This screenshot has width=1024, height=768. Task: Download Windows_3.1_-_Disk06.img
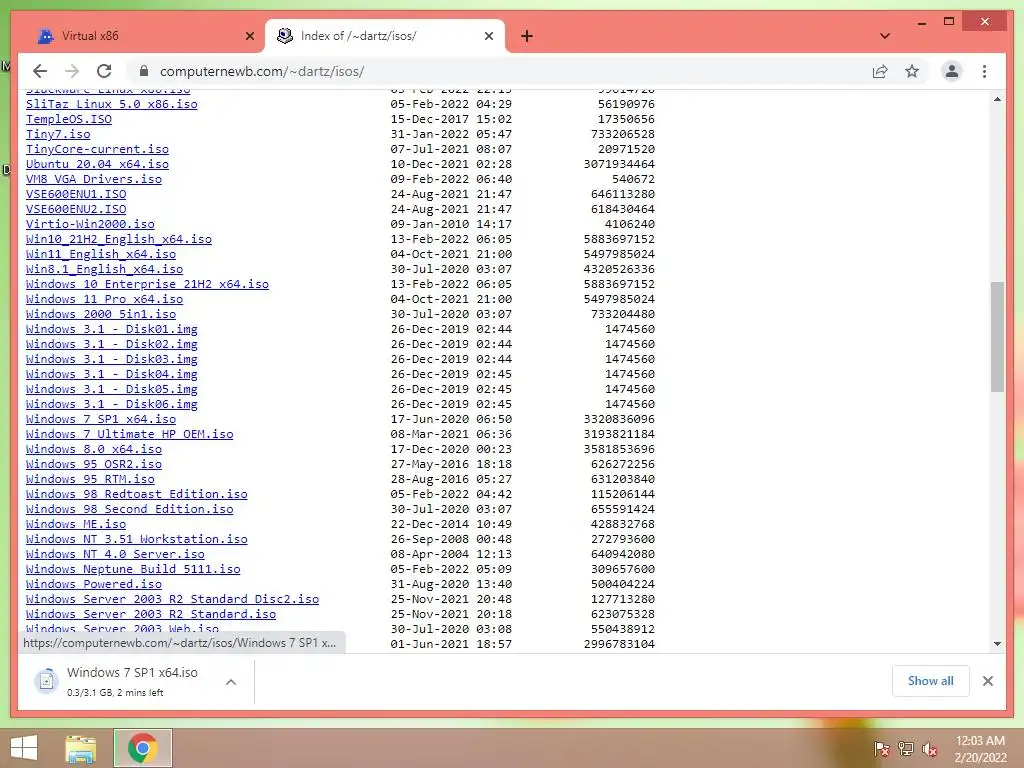[112, 404]
